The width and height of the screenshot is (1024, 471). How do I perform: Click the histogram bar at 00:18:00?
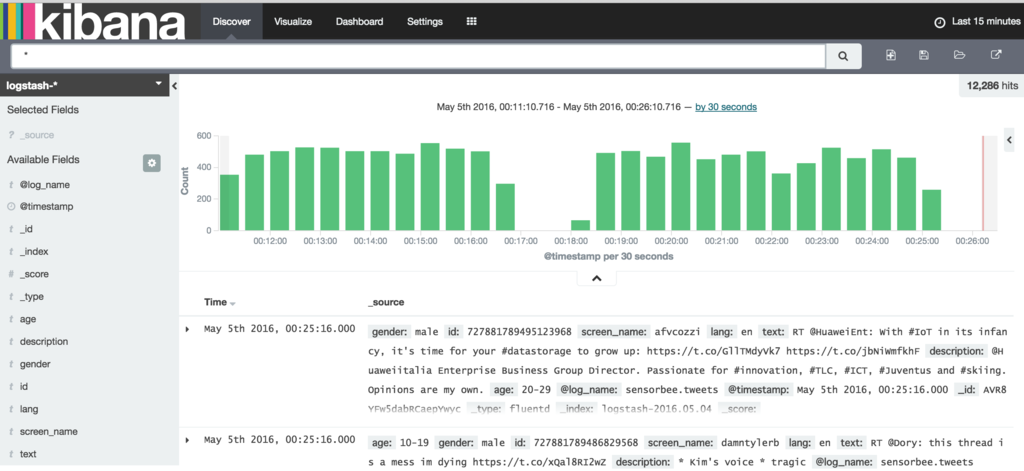(x=581, y=225)
